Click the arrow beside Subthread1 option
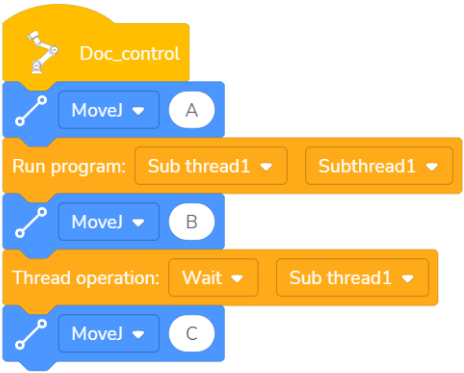This screenshot has width=464, height=373. tap(432, 167)
